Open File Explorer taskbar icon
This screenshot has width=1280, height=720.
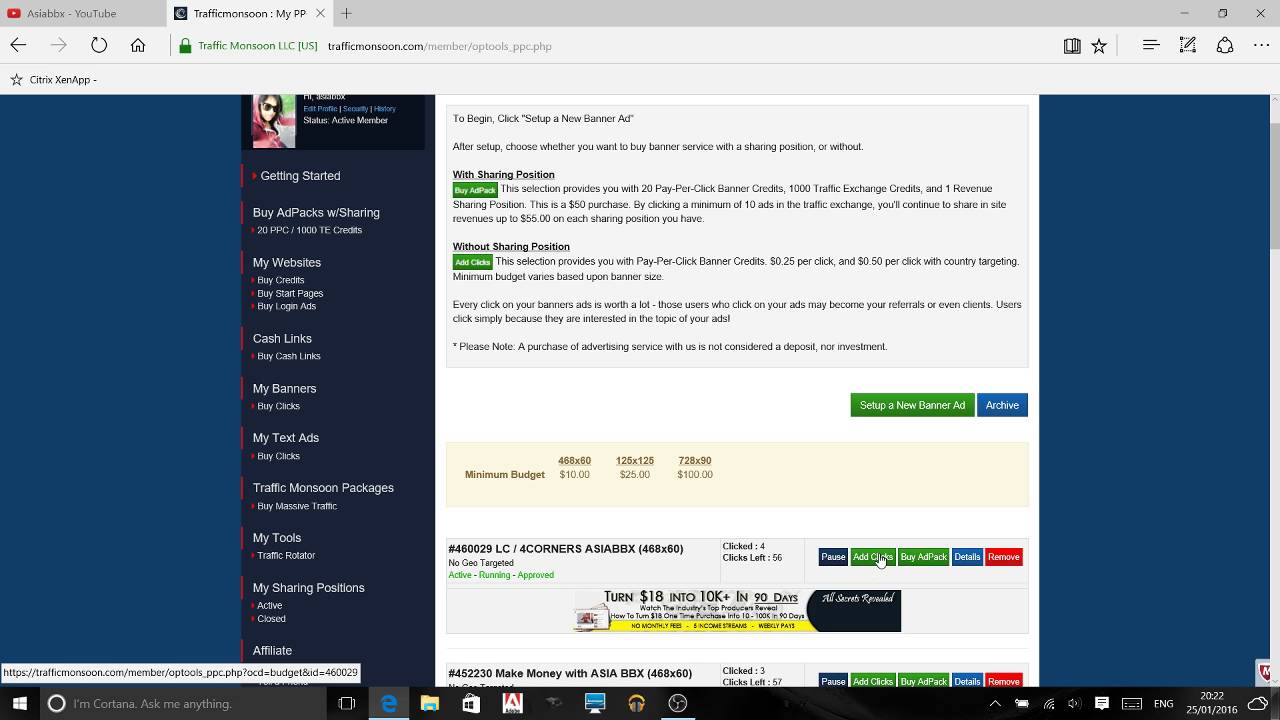[x=430, y=703]
